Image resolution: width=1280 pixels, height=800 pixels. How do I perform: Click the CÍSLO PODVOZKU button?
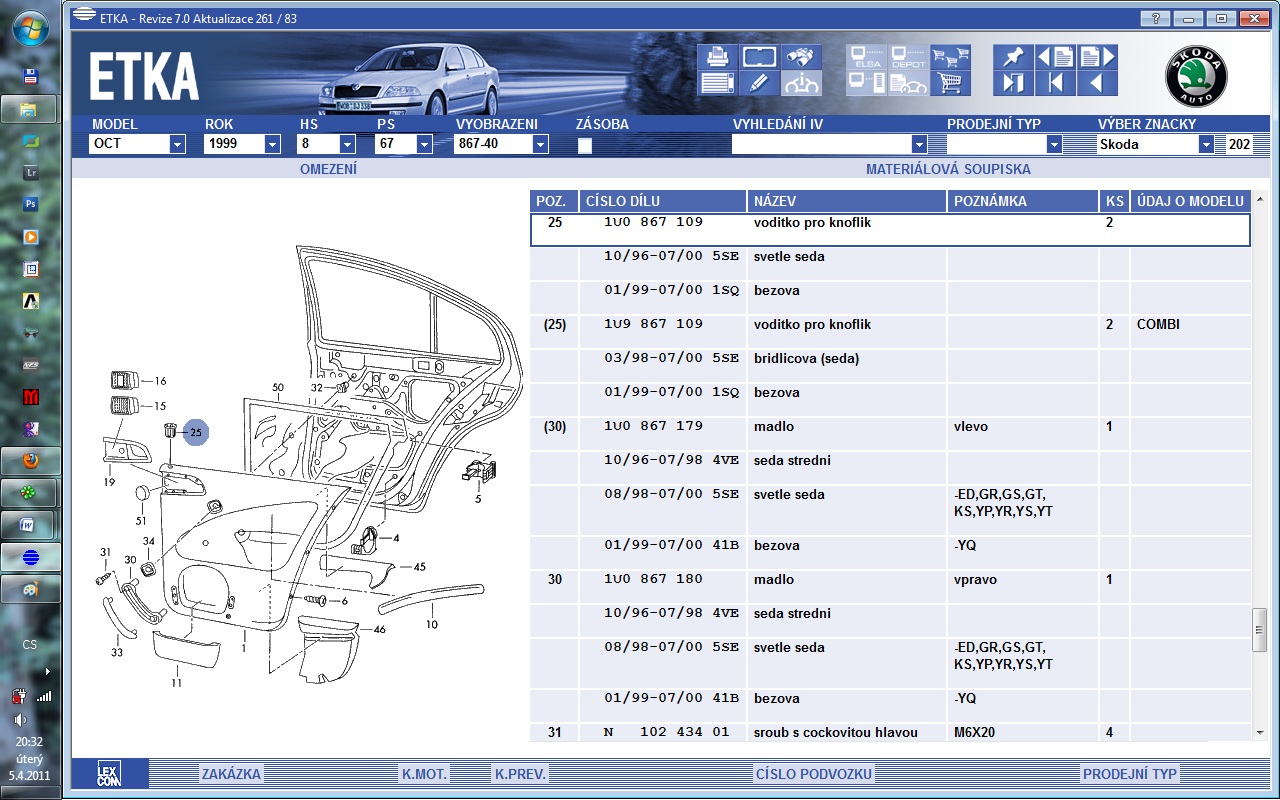[814, 774]
